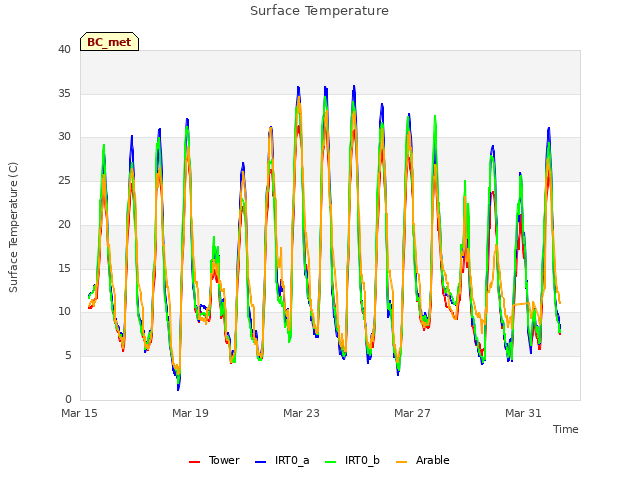Click the 30 y-axis tick label
The image size is (640, 480).
click(x=64, y=137)
